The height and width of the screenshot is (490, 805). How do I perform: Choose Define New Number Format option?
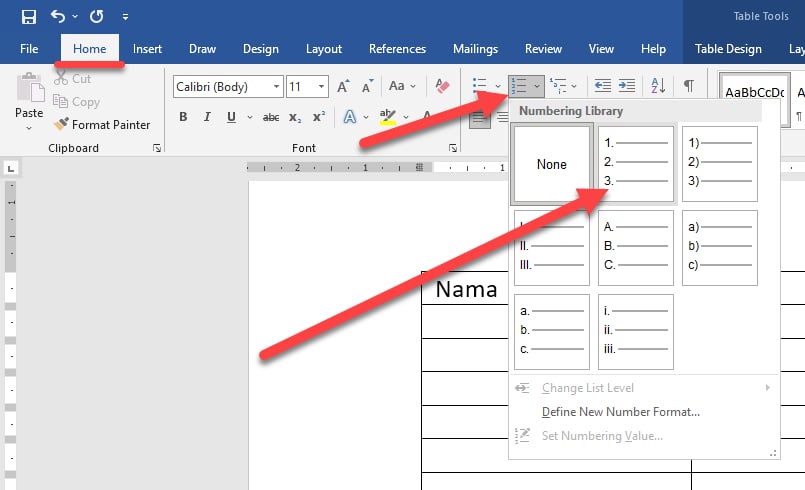[x=620, y=411]
